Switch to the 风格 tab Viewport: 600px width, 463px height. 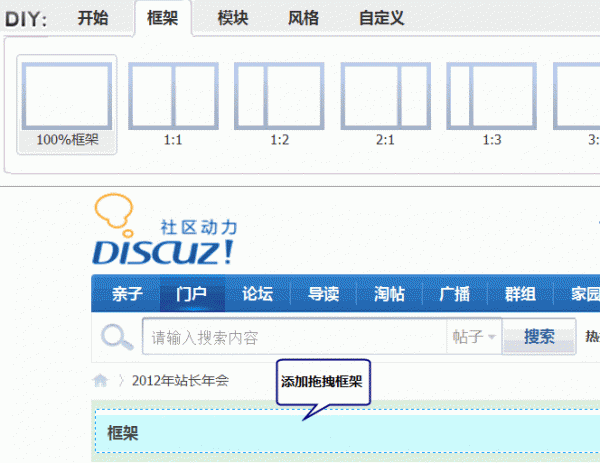coord(303,18)
